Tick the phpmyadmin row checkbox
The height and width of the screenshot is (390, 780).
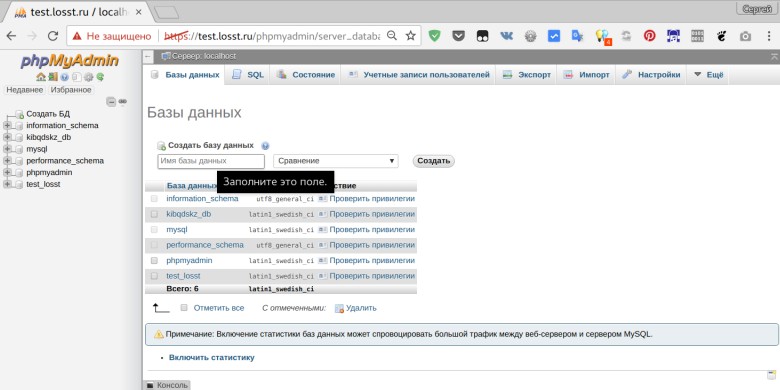(x=154, y=261)
